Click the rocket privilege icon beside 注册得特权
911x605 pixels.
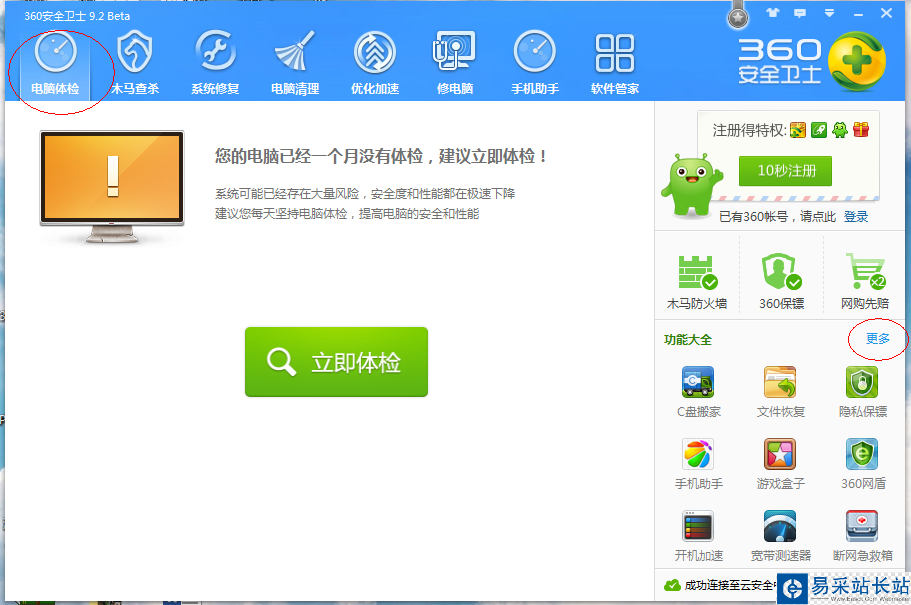click(x=819, y=130)
